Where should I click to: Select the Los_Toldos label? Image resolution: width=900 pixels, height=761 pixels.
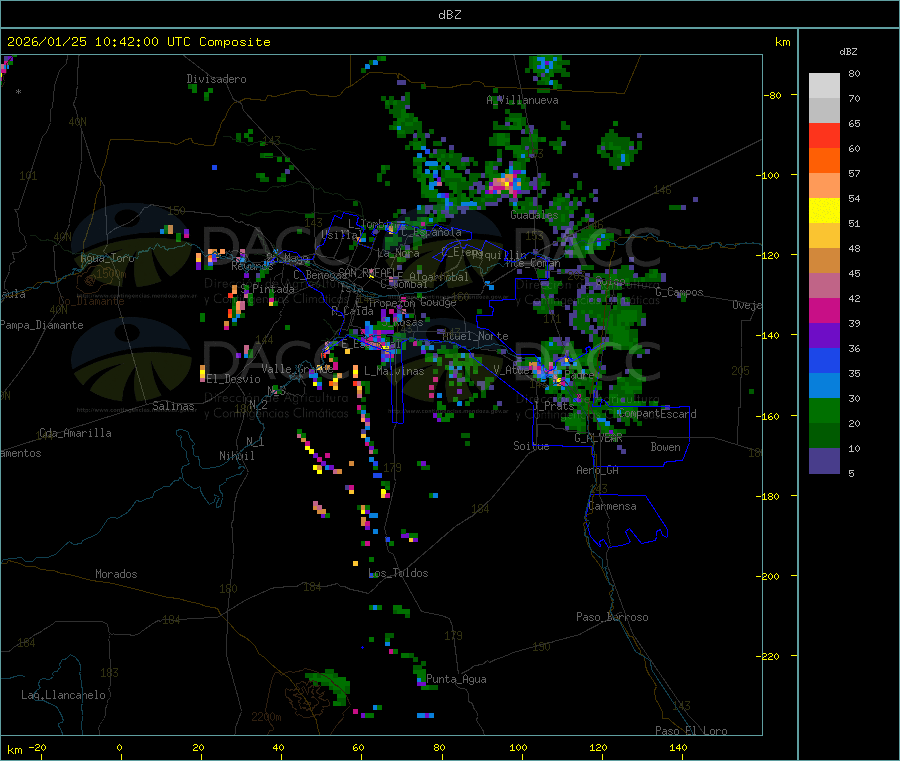click(x=398, y=573)
